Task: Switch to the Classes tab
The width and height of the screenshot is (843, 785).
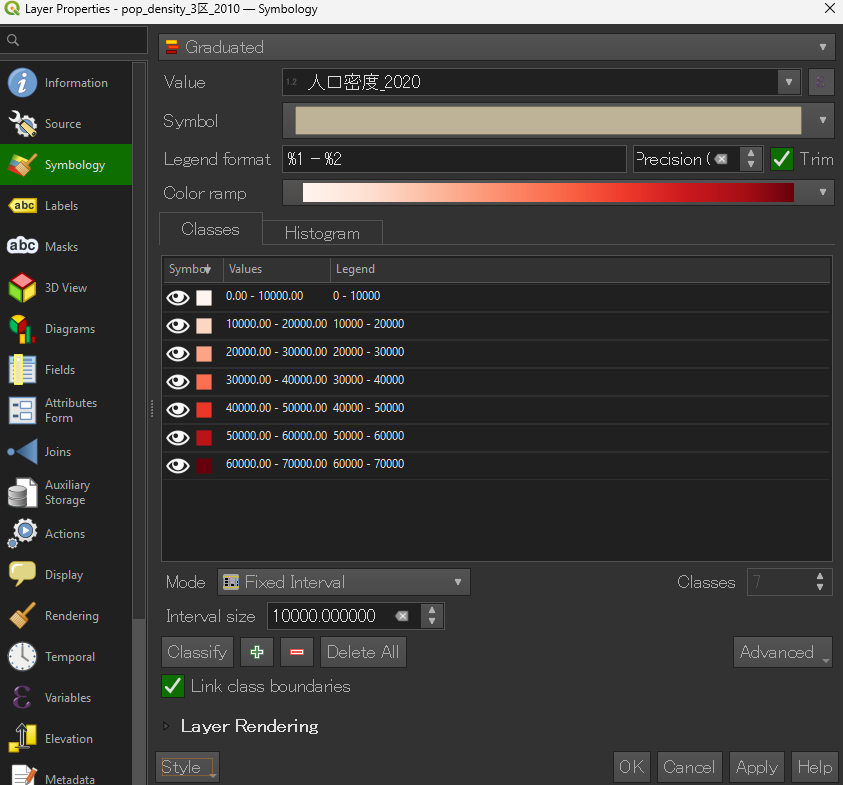Action: click(x=210, y=229)
